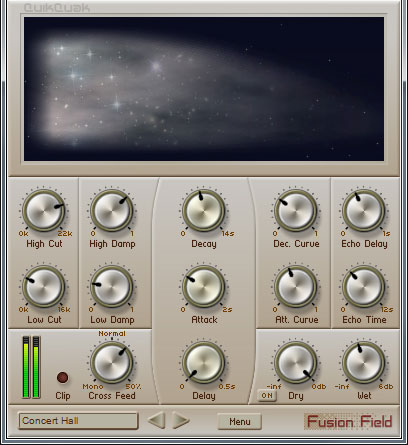Click the High Cut knob
The height and width of the screenshot is (445, 408).
44,211
